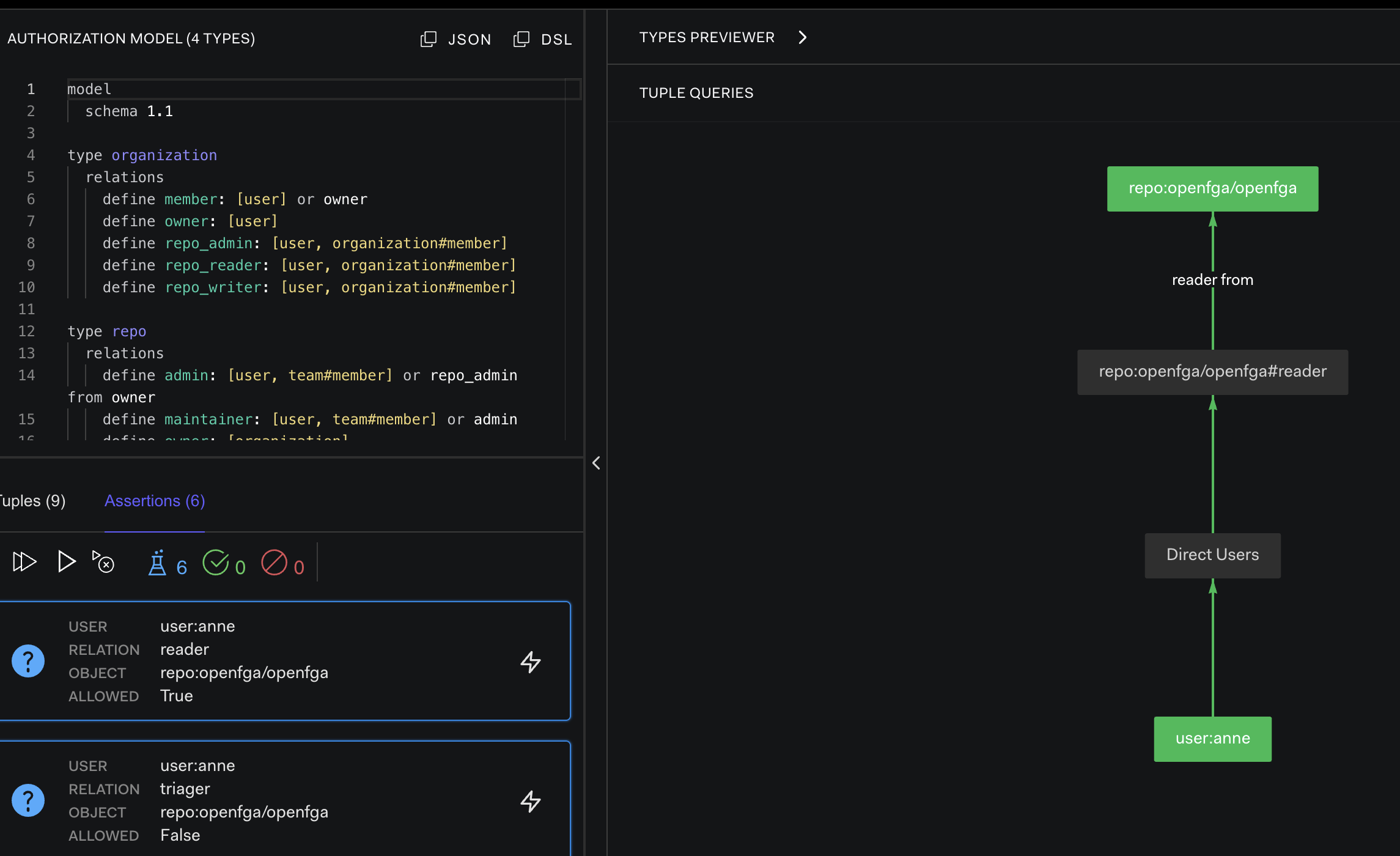Viewport: 1400px width, 856px height.
Task: Click the run failed assertions icon
Action: coord(103,561)
